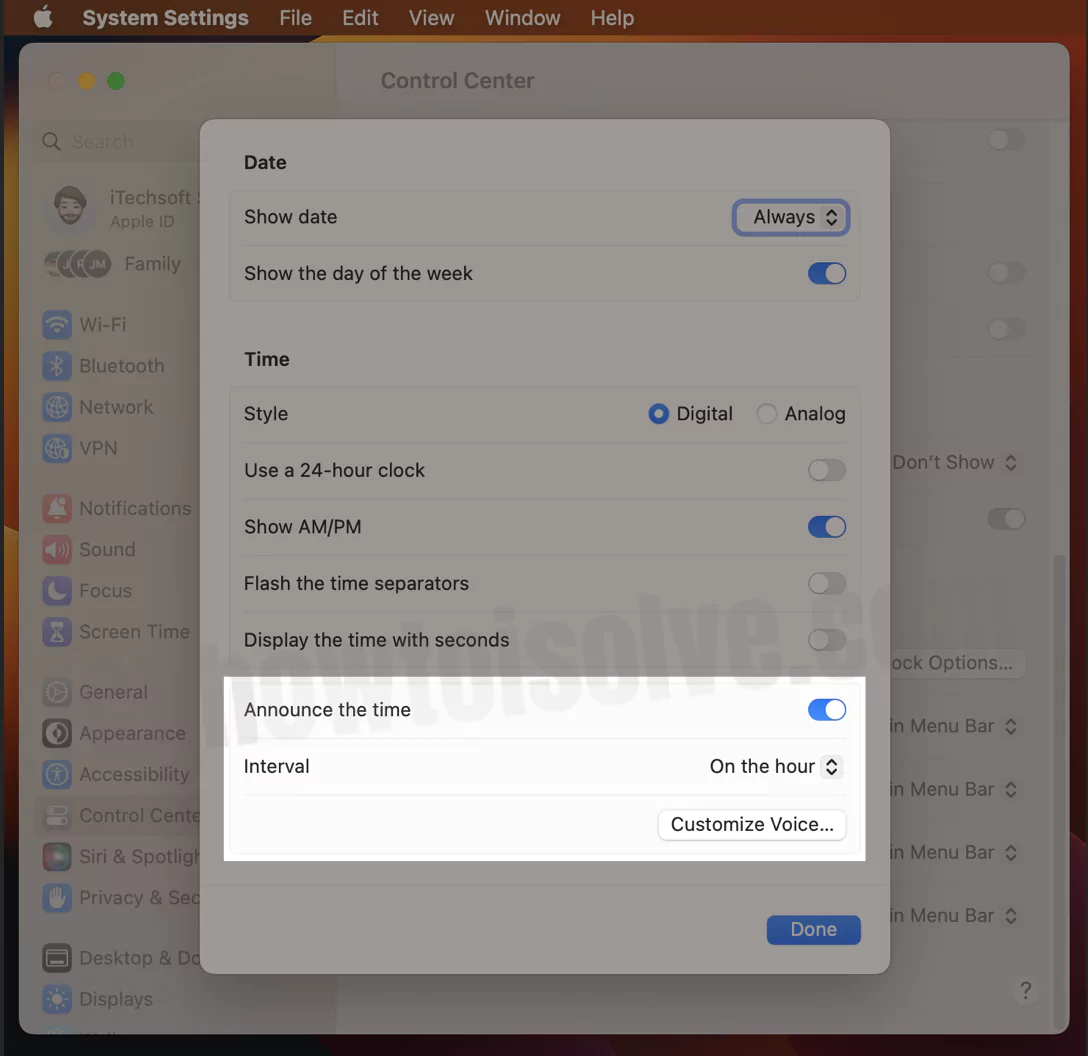Click the Customize Voice button
1088x1056 pixels.
[752, 824]
